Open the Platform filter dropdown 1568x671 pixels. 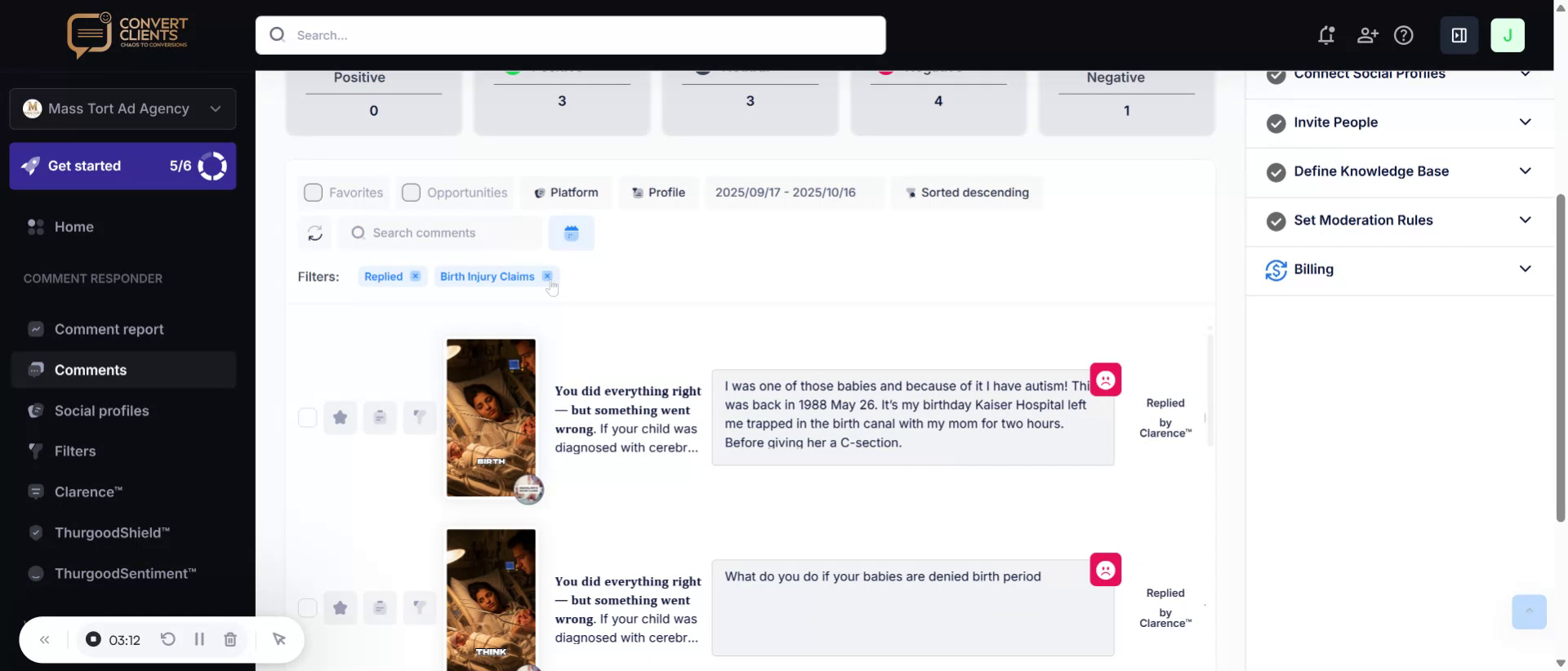(x=566, y=193)
